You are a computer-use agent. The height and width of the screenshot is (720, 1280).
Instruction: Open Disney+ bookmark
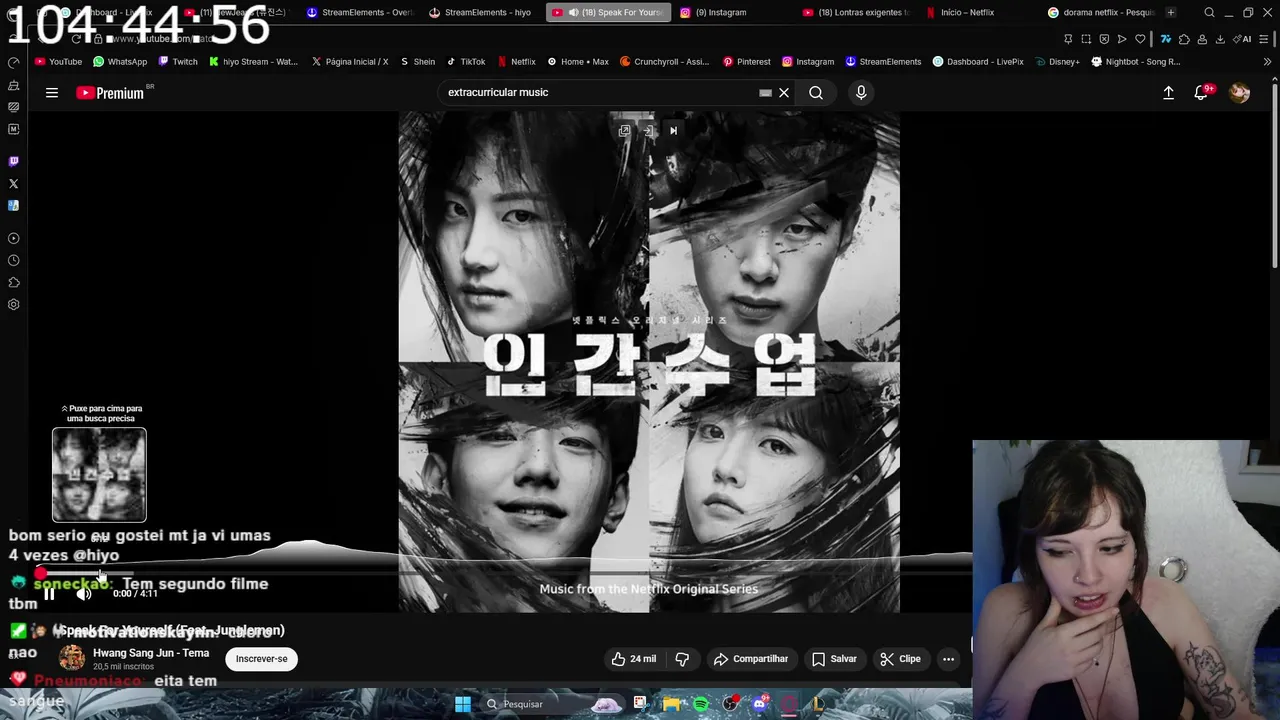pyautogui.click(x=1059, y=62)
